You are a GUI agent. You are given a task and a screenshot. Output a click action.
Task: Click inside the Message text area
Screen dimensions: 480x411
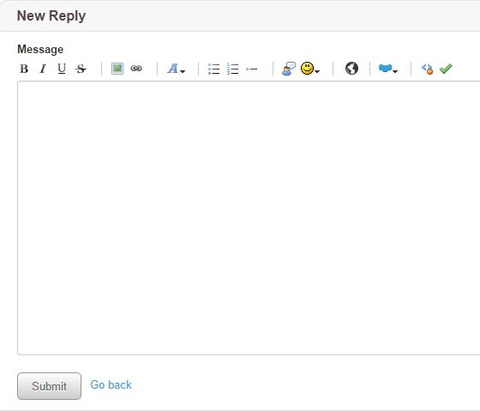click(249, 218)
